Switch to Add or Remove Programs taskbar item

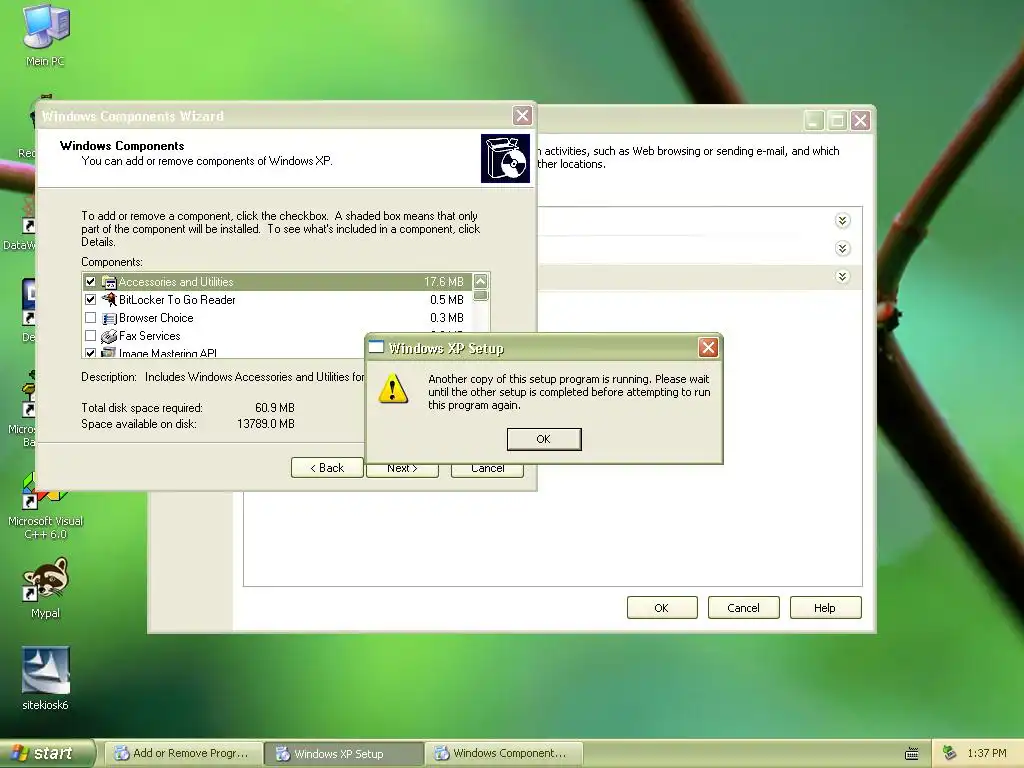[184, 754]
